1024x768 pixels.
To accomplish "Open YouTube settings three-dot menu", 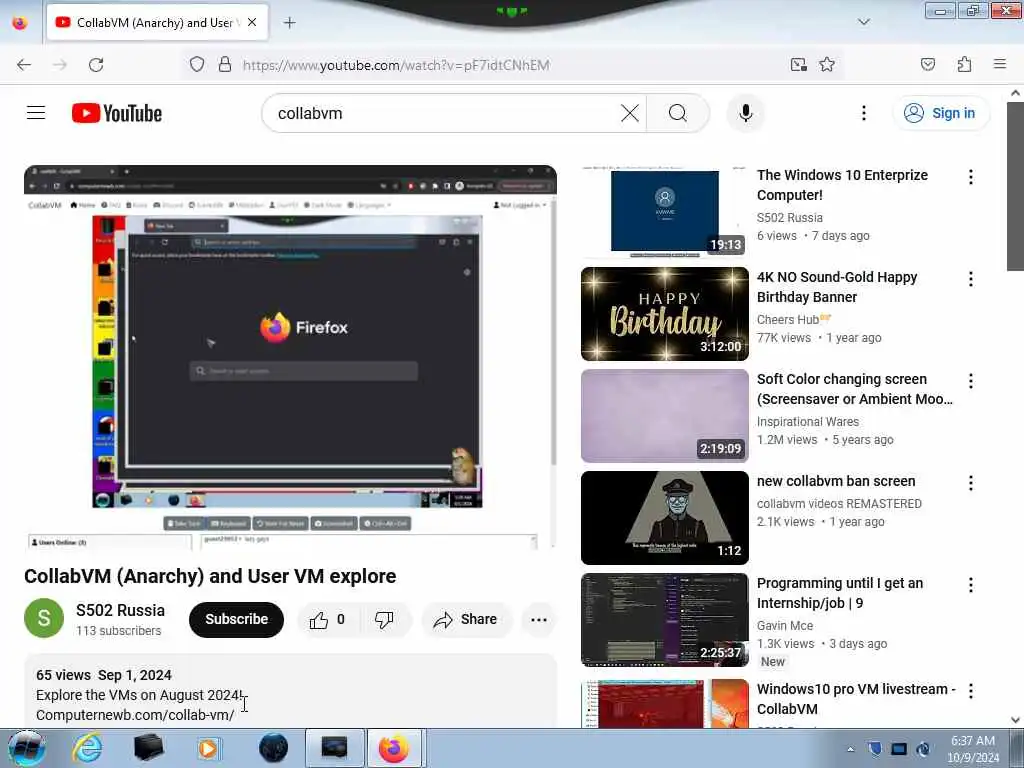I will click(x=863, y=113).
